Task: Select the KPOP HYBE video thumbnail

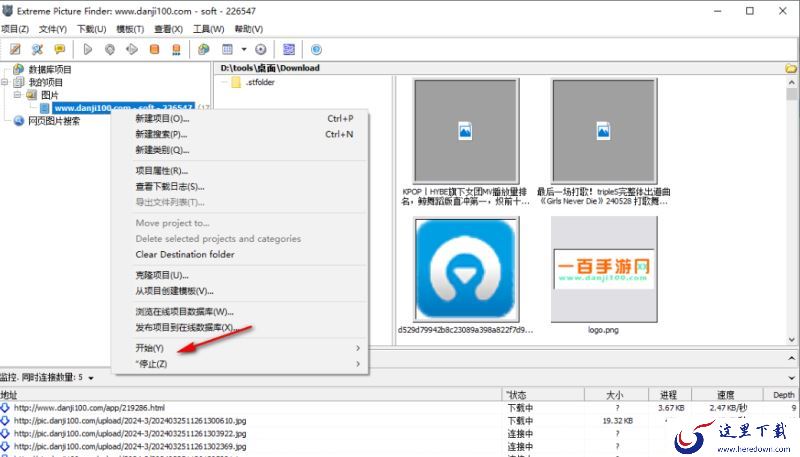Action: point(466,131)
